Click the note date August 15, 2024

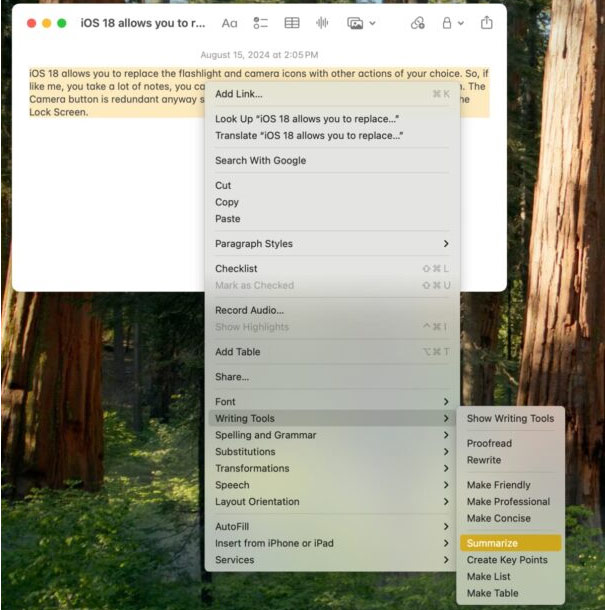click(259, 55)
